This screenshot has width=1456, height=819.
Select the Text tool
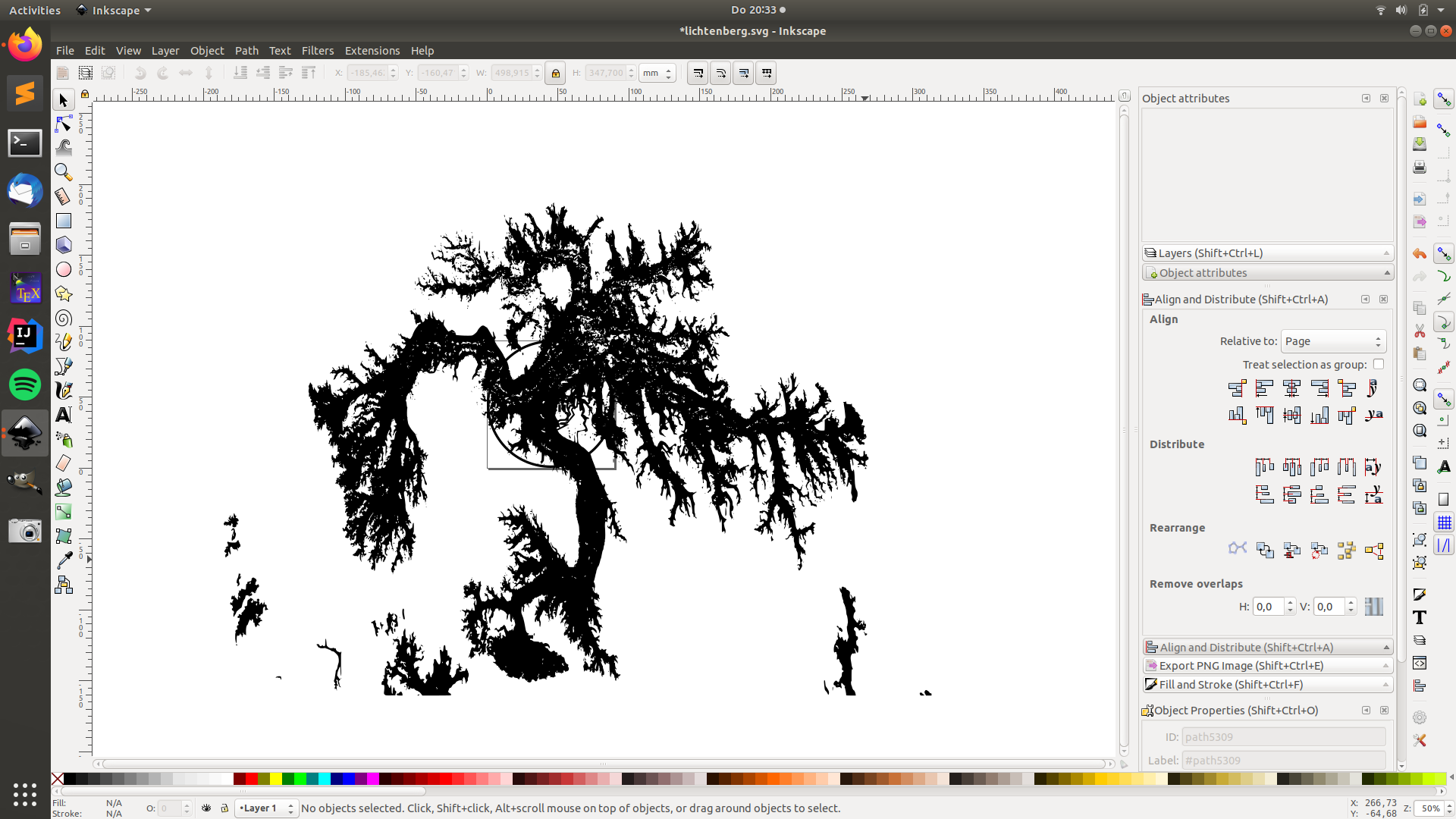click(x=63, y=415)
